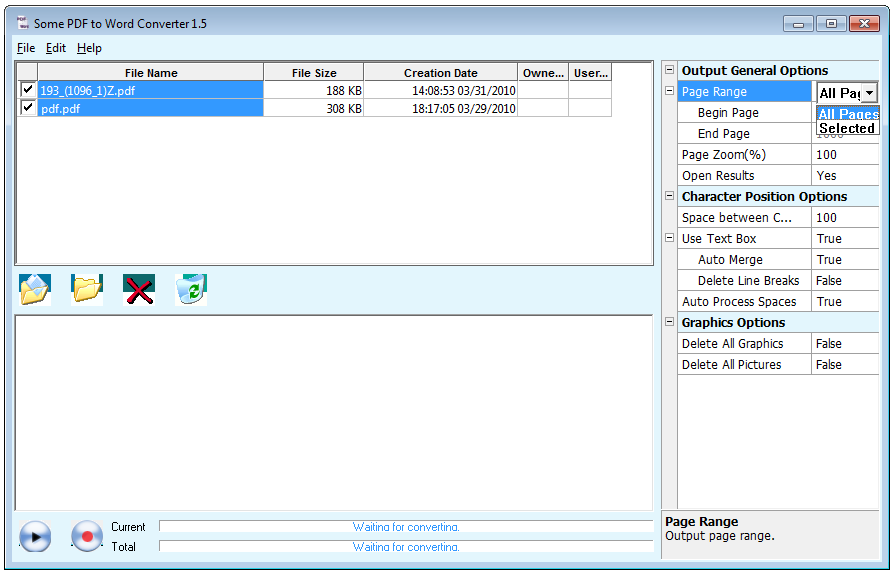Click the recycle bin clear list icon
Screen dimensions: 895x577
tap(191, 289)
